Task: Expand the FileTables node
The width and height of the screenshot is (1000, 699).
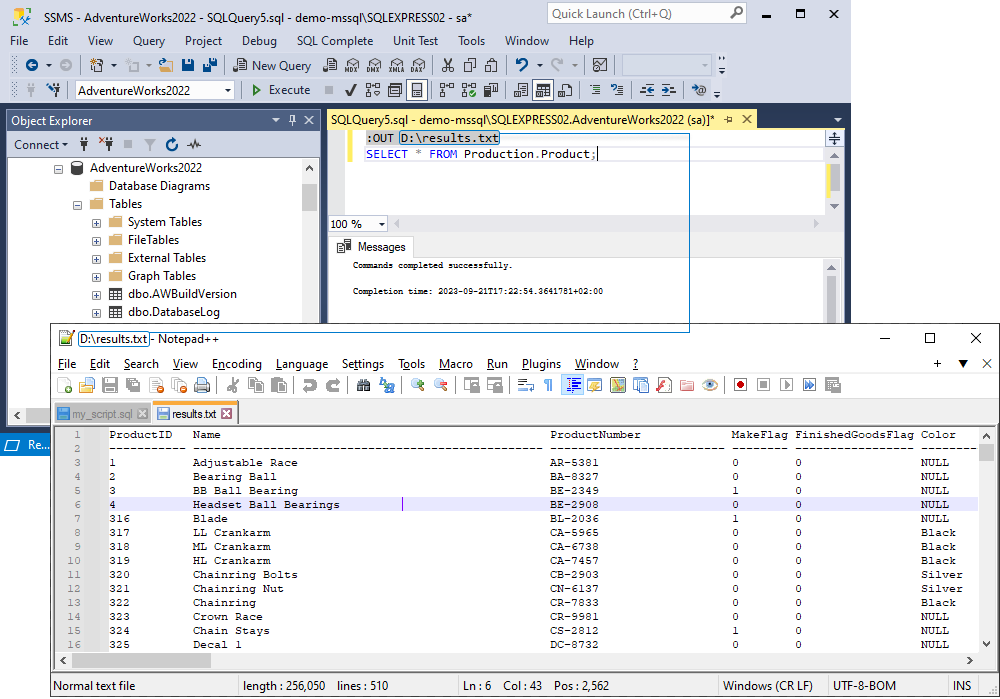Action: 96,241
